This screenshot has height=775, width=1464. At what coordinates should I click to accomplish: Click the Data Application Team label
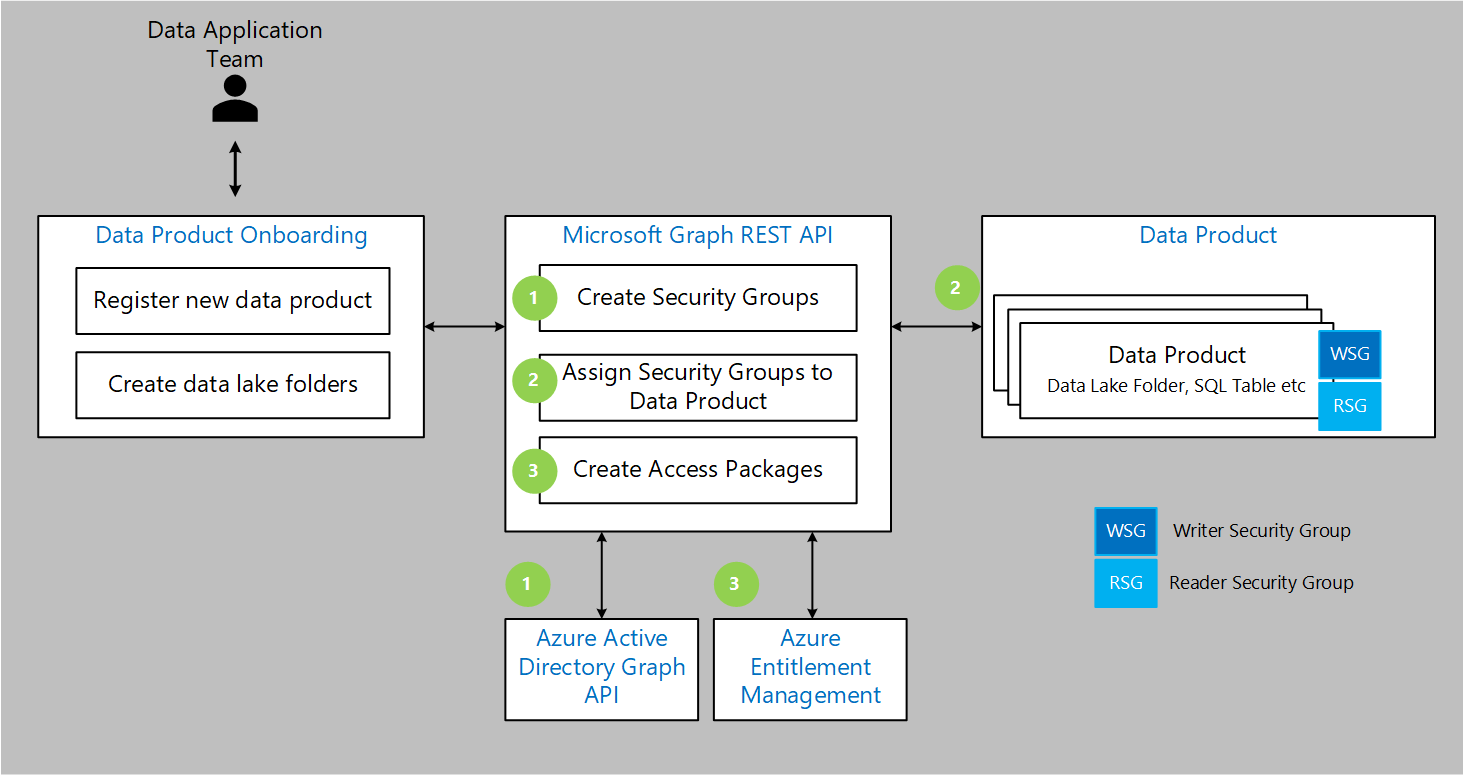(x=235, y=44)
